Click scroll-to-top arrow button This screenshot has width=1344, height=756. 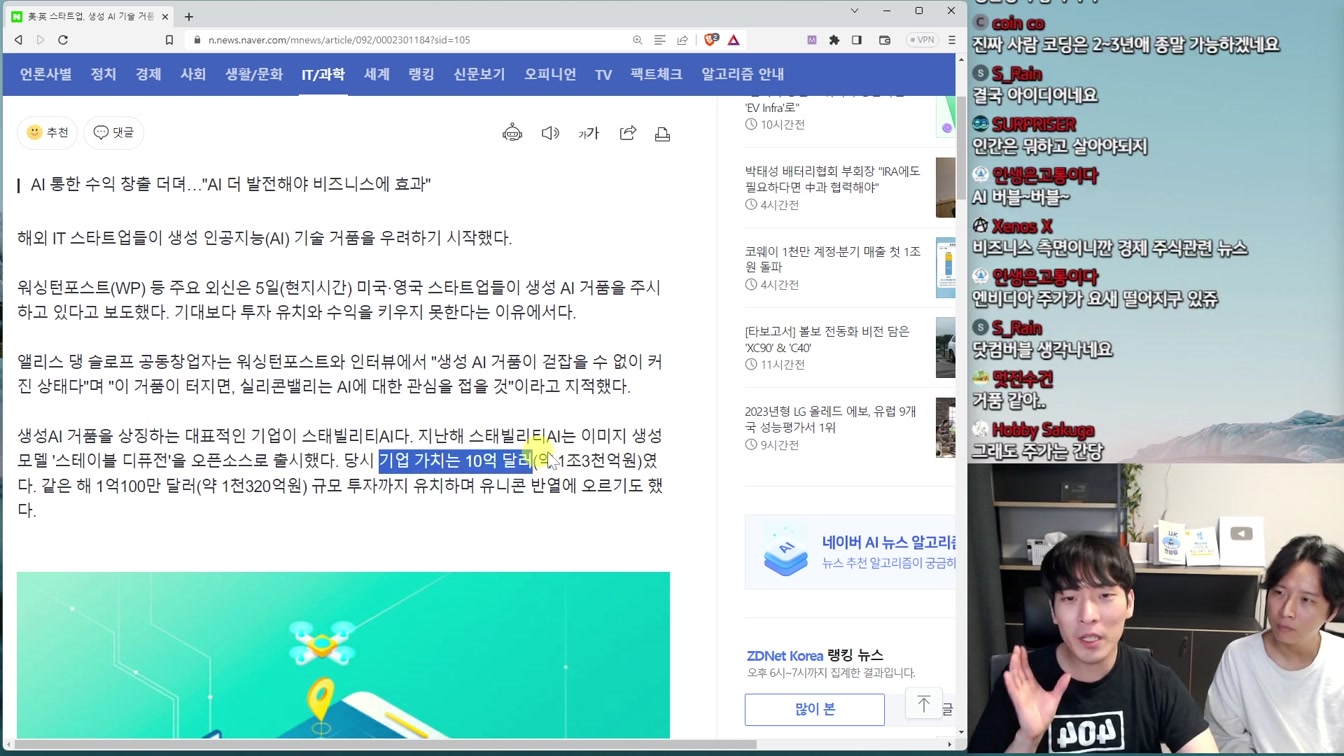[x=923, y=704]
